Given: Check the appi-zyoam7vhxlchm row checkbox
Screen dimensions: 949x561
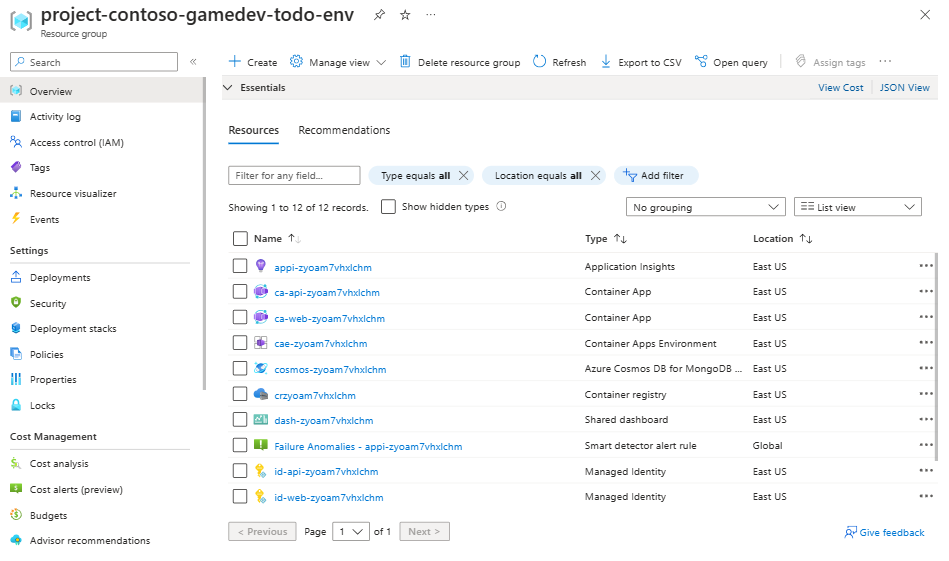Looking at the screenshot, I should click(x=240, y=266).
